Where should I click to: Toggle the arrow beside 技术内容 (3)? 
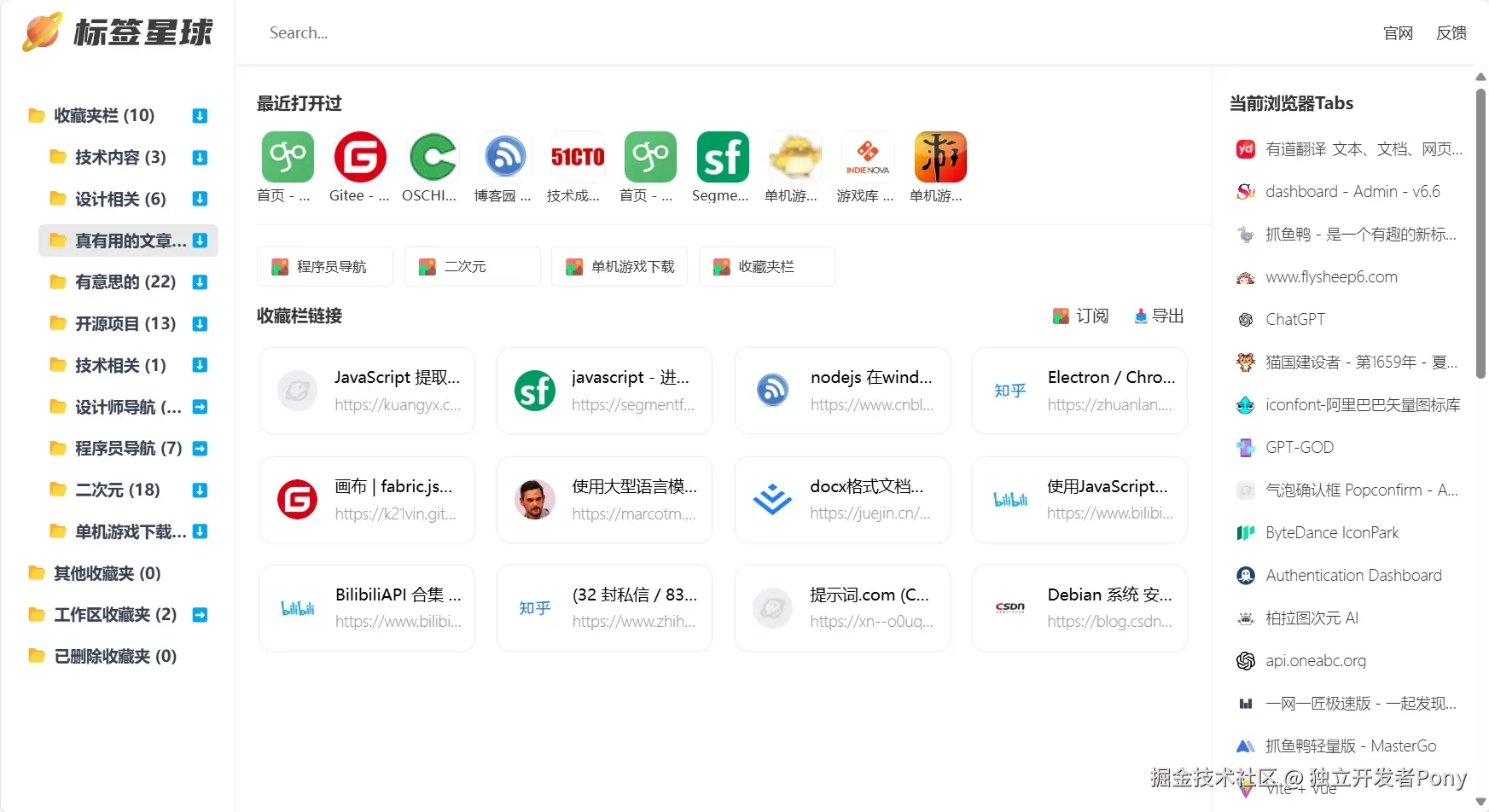200,158
